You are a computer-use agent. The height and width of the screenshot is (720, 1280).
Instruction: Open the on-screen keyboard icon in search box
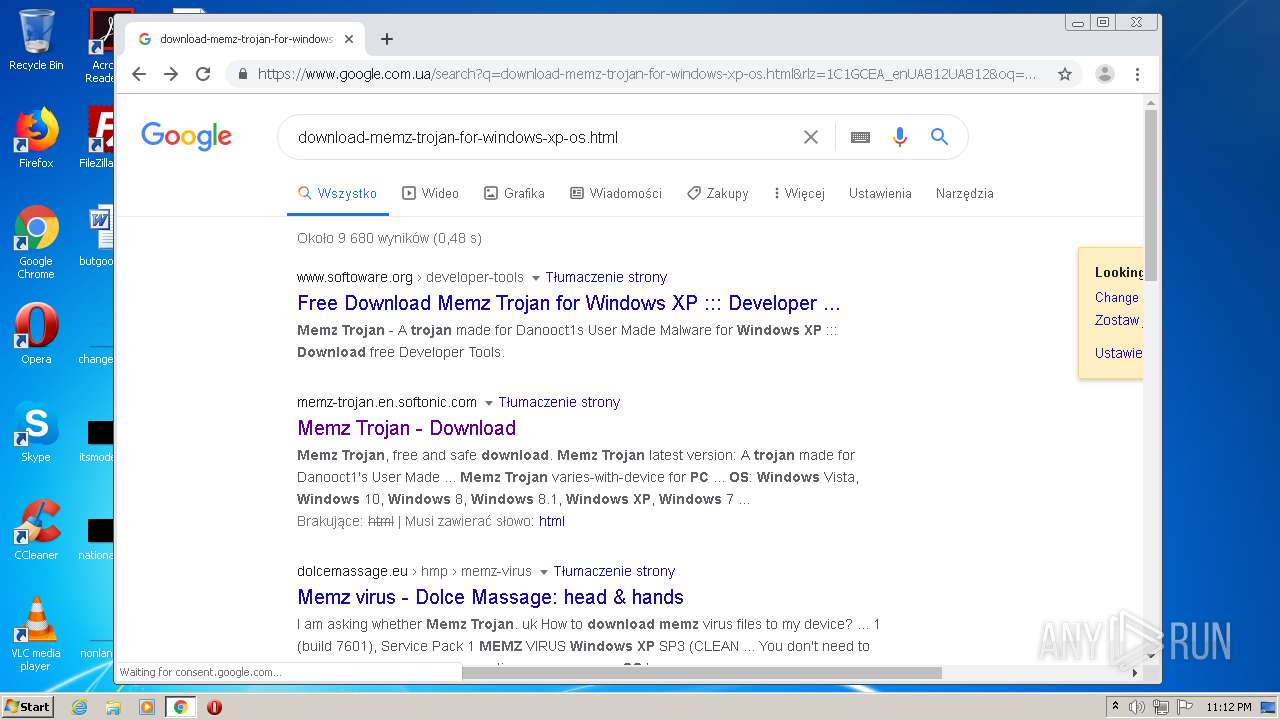[860, 137]
